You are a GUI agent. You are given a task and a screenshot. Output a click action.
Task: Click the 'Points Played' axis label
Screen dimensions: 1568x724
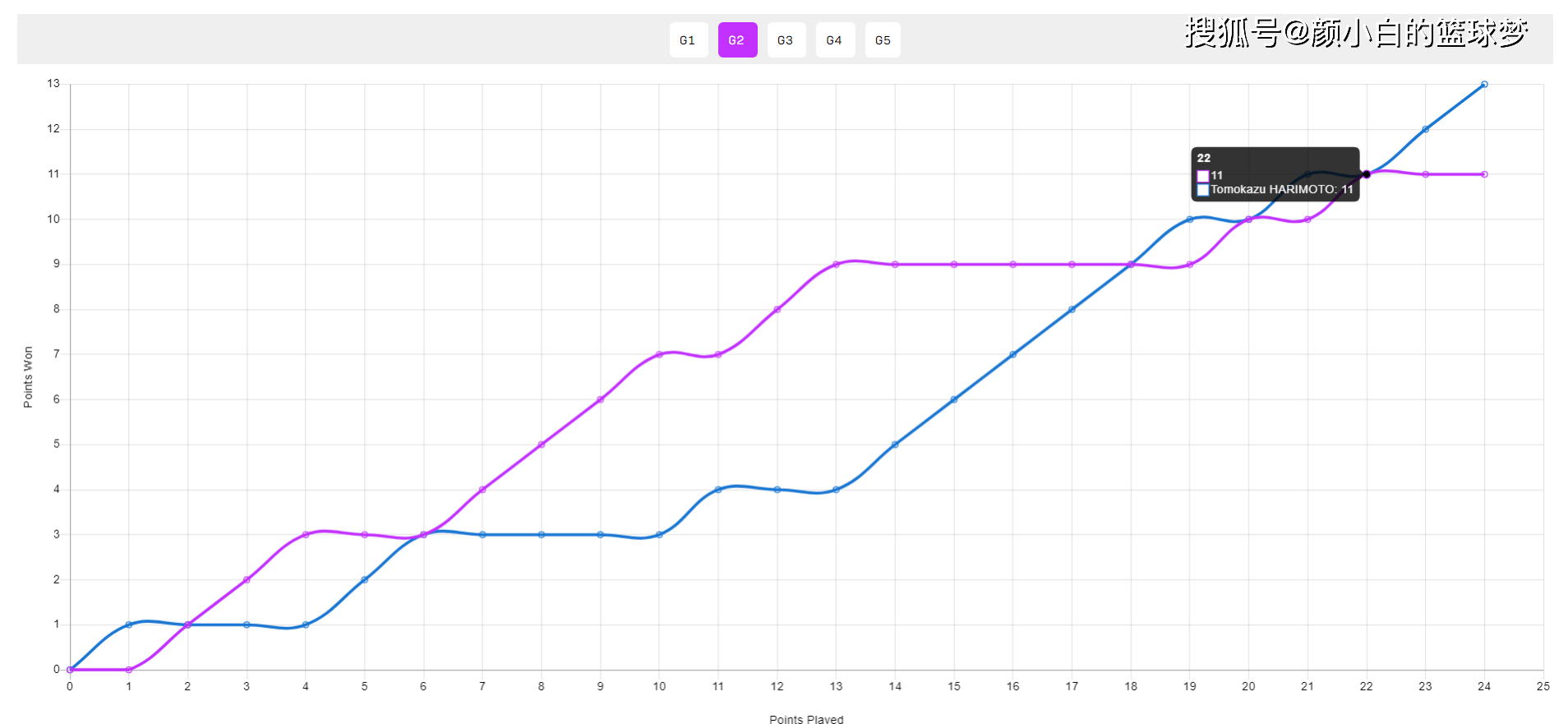806,720
